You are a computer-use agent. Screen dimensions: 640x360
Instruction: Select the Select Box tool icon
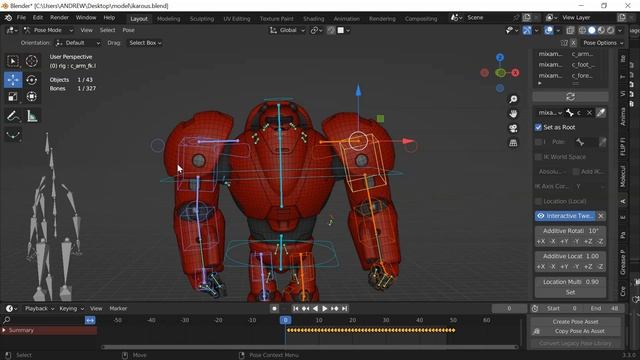(x=13, y=61)
